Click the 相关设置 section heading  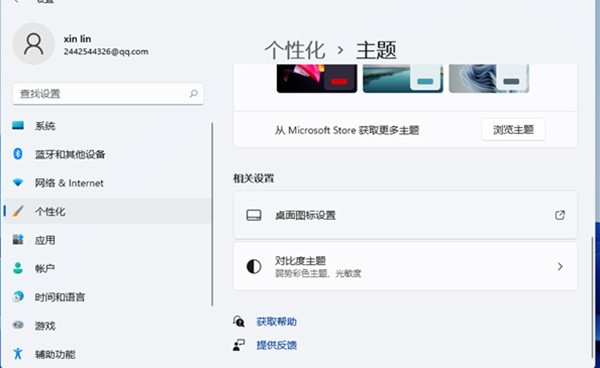(254, 178)
